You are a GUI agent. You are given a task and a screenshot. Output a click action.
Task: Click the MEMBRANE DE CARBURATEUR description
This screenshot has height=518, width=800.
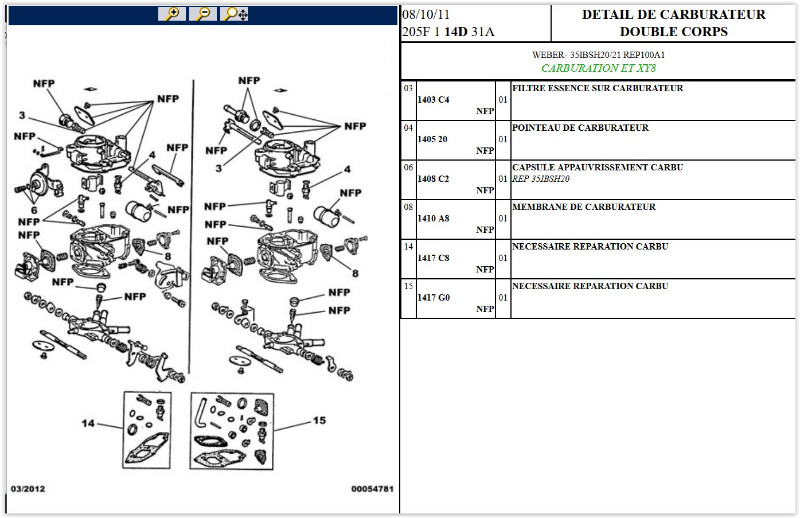[583, 207]
